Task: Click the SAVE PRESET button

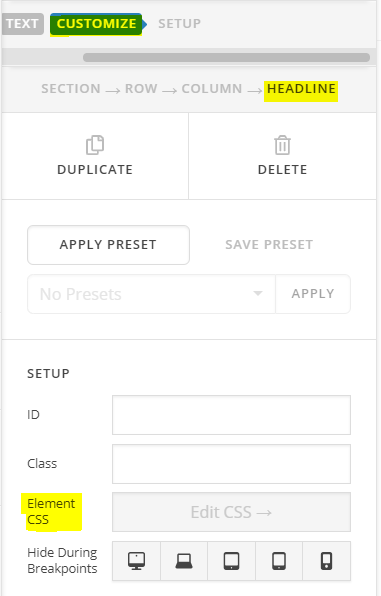Action: [x=269, y=244]
